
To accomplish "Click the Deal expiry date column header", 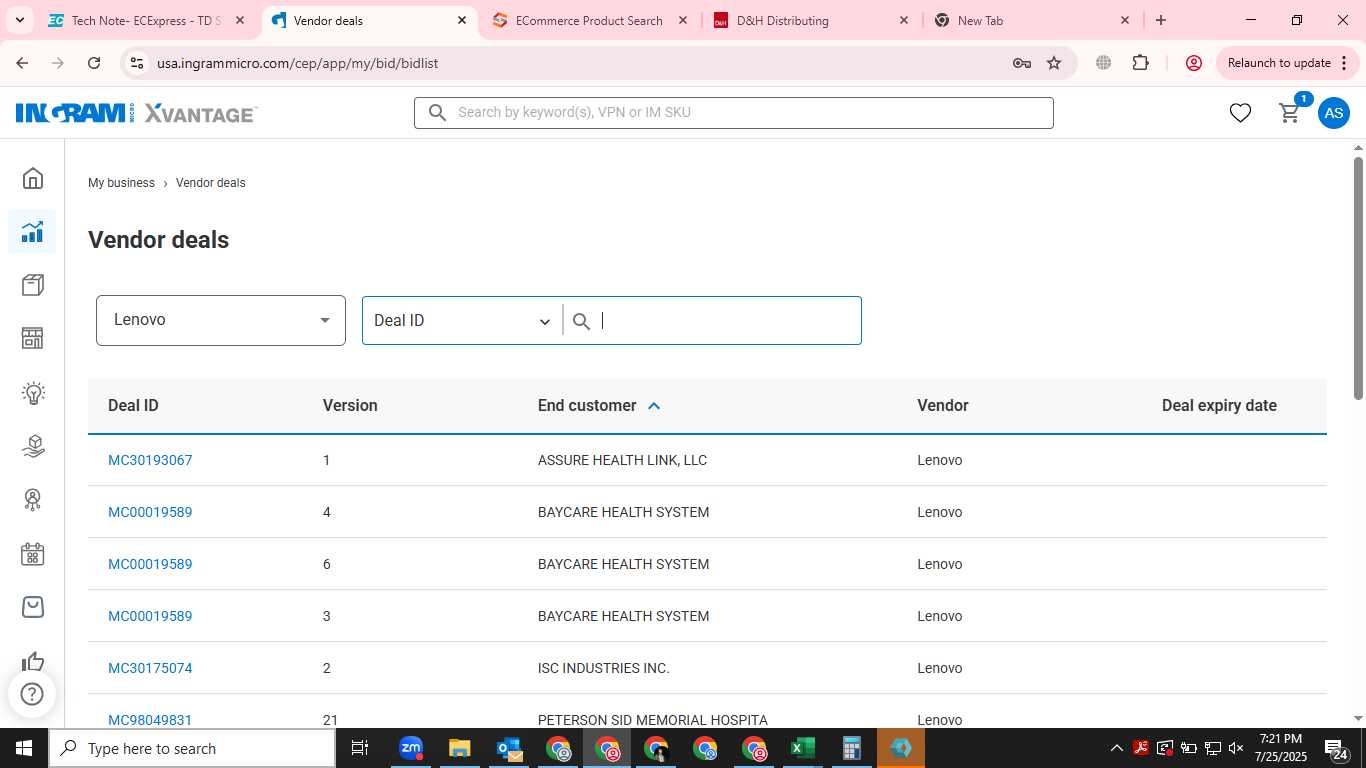I will pos(1219,406).
